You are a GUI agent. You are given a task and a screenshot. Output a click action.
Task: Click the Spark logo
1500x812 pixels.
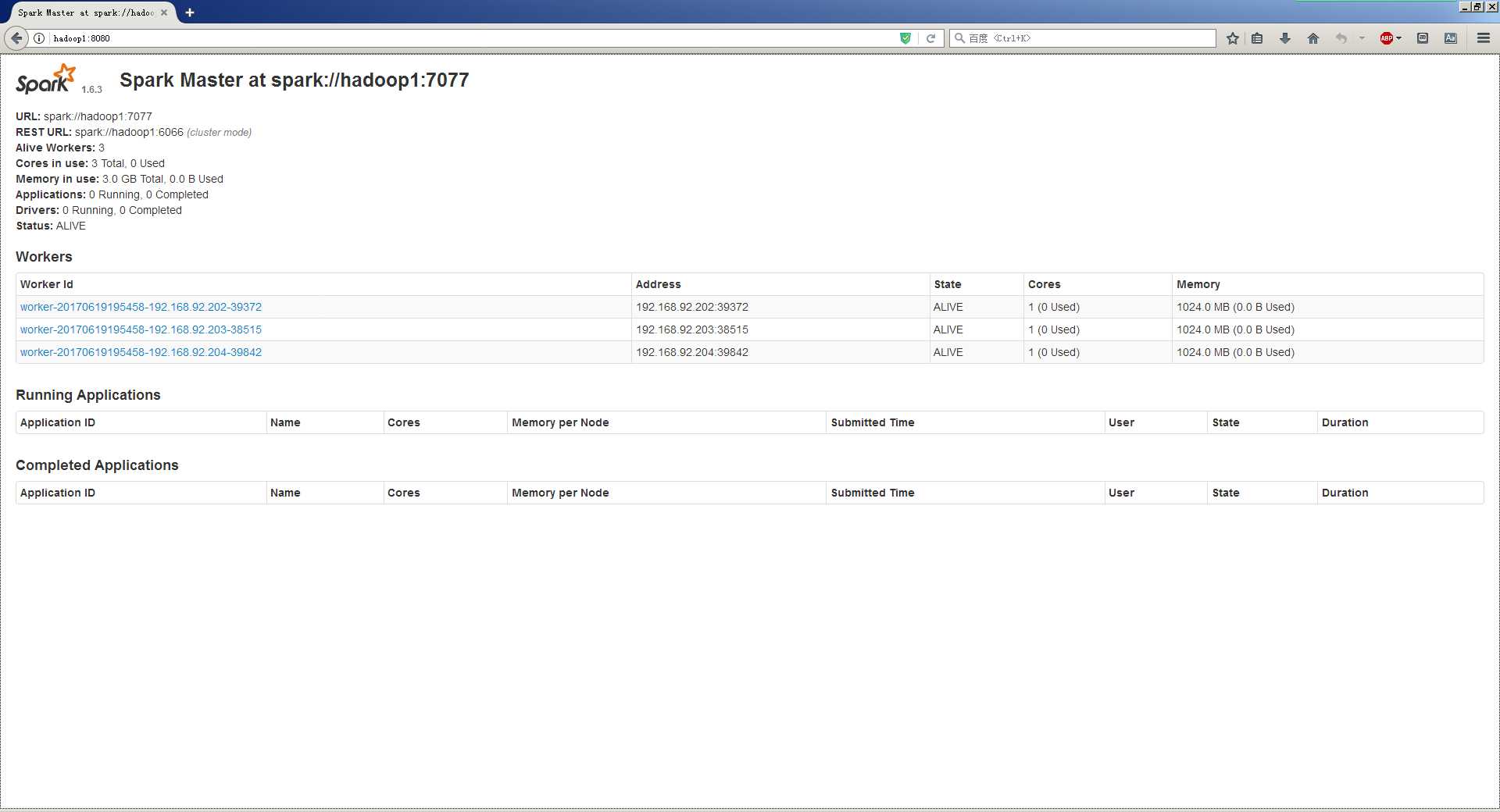point(46,80)
